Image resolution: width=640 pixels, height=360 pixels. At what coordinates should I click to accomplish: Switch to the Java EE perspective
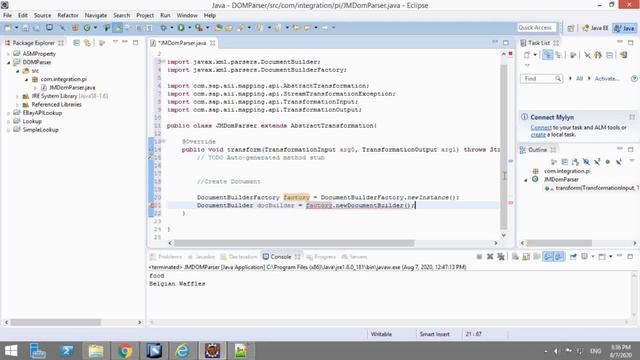pyautogui.click(x=596, y=28)
